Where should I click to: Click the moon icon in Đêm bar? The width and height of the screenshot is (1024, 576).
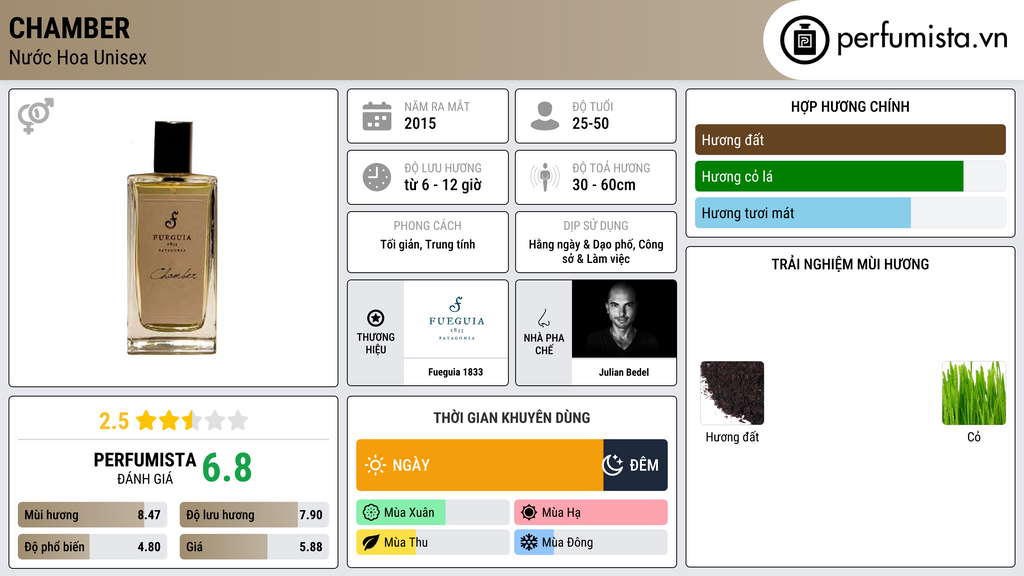click(x=612, y=465)
